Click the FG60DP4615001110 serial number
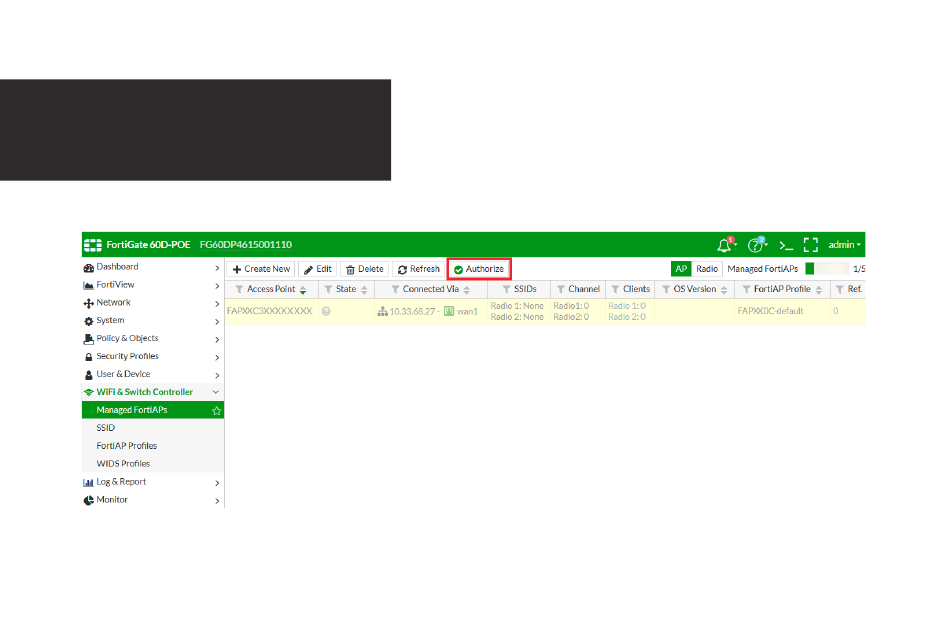The height and width of the screenshot is (633, 950). pos(246,245)
